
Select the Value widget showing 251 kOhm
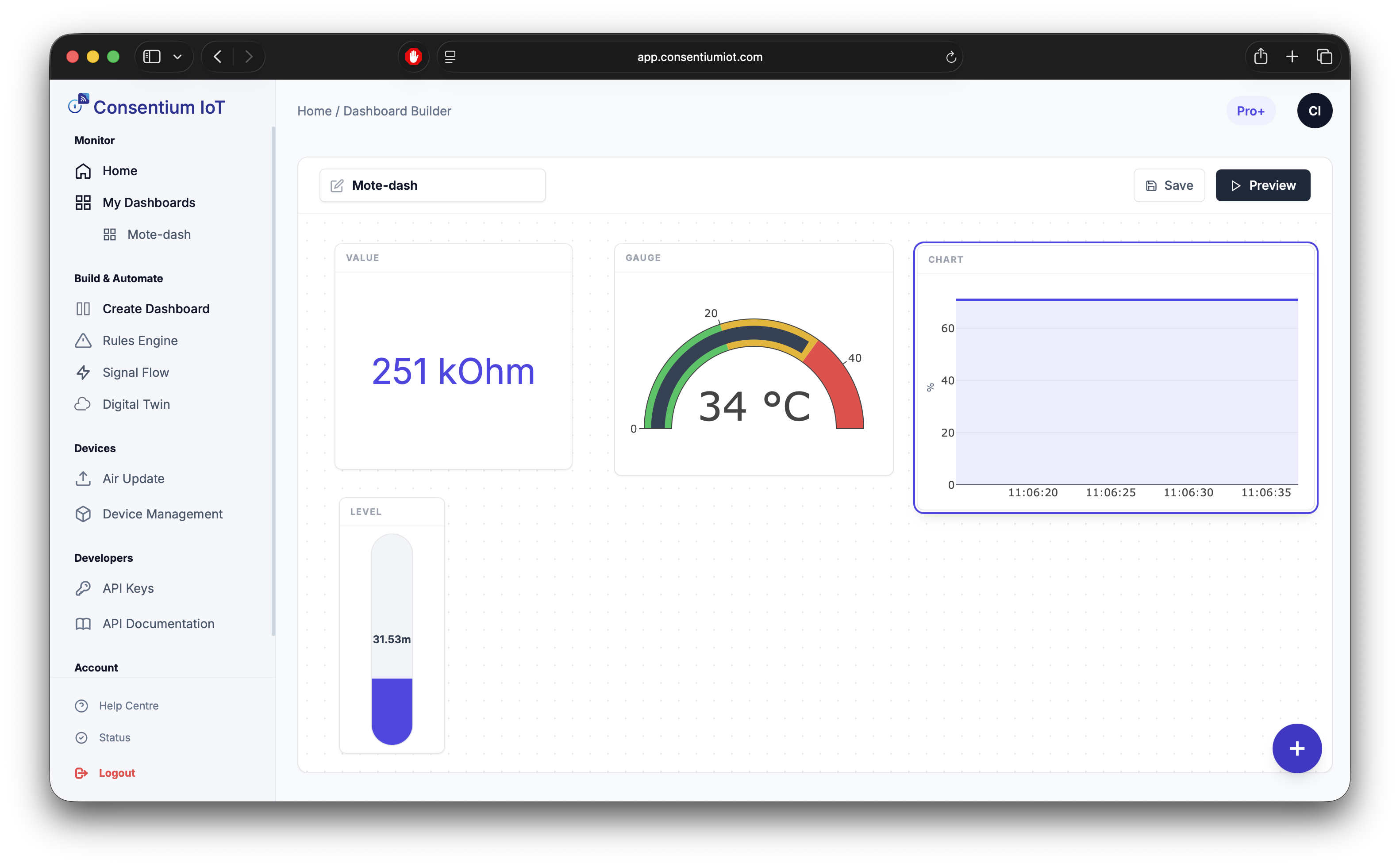pos(453,357)
